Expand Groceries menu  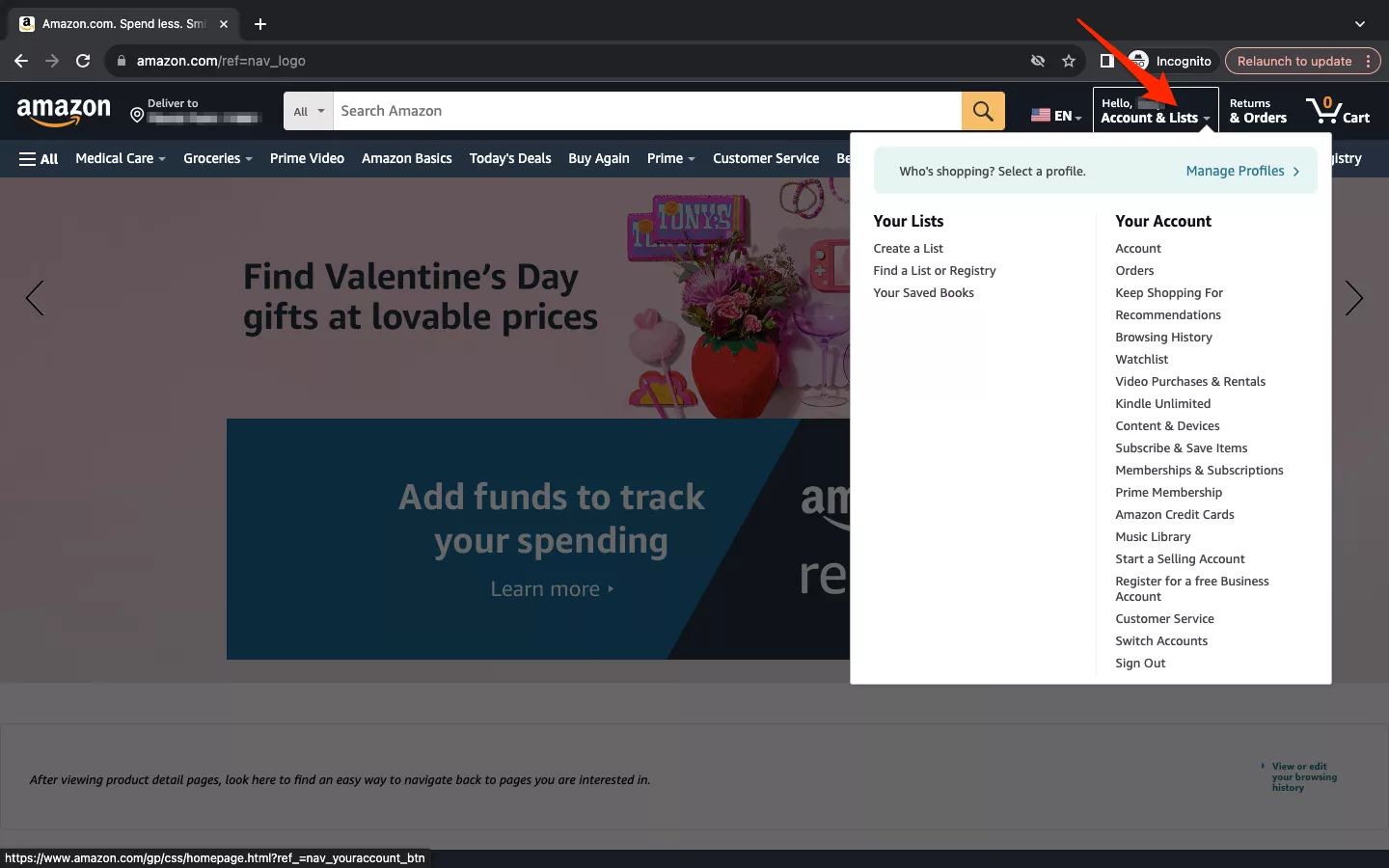point(218,159)
